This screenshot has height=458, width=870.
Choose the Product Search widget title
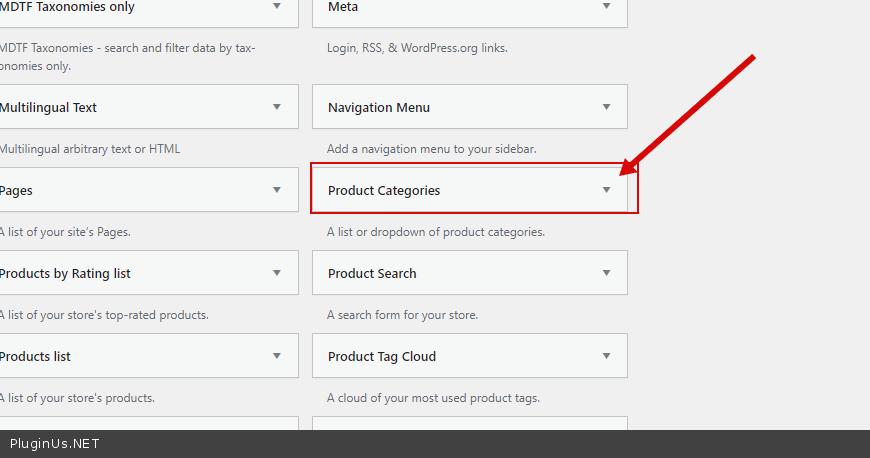coord(372,273)
